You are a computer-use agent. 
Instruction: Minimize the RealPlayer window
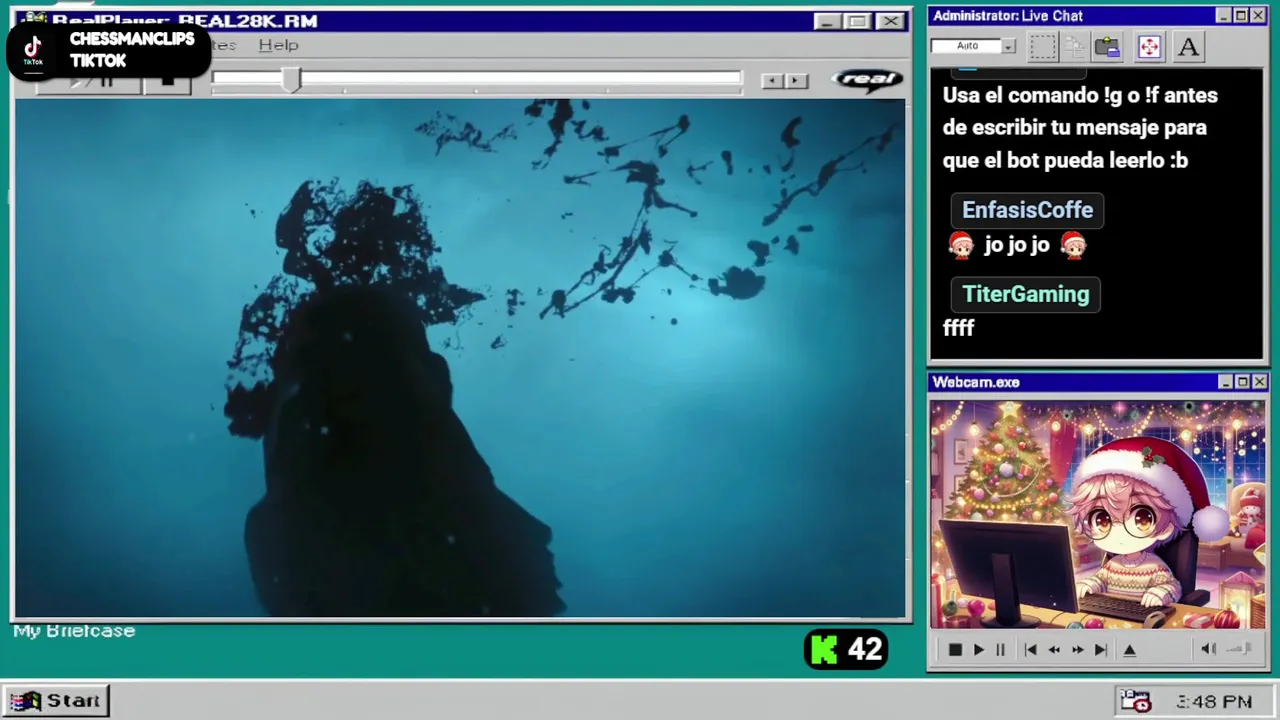[x=828, y=21]
